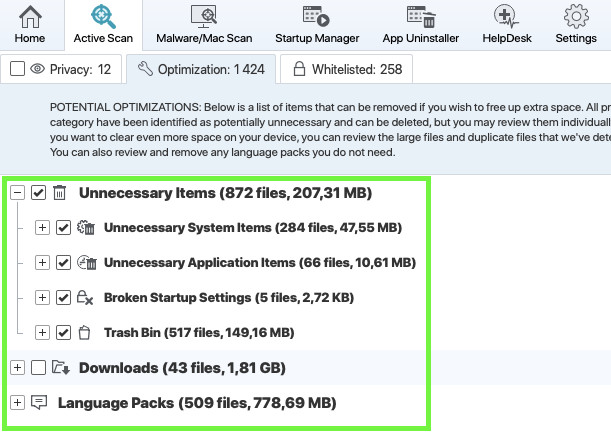Click the Whitelisted padlock icon
Screen dimensions: 611x439
(299, 69)
